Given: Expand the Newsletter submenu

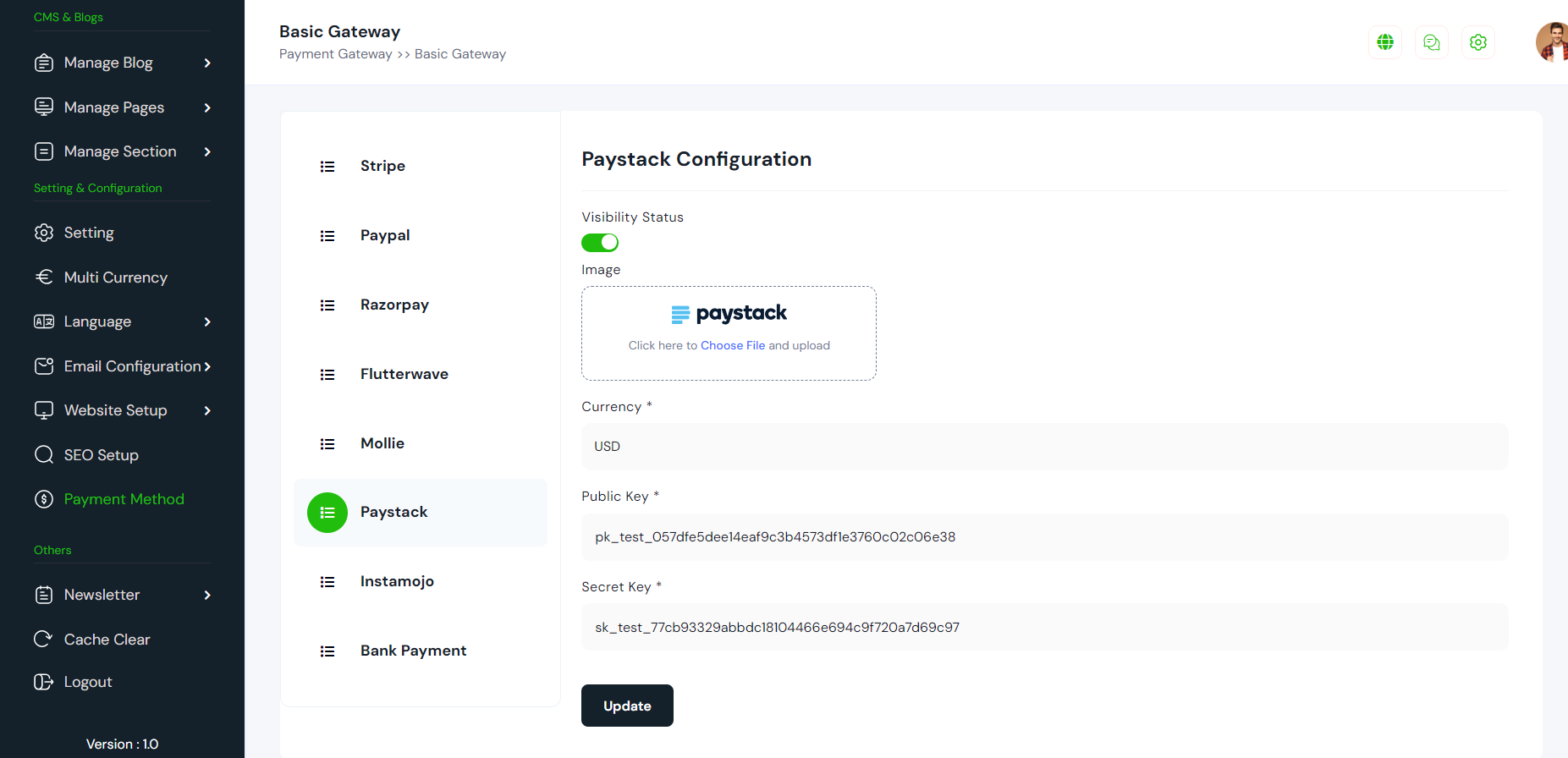Looking at the screenshot, I should pyautogui.click(x=207, y=596).
